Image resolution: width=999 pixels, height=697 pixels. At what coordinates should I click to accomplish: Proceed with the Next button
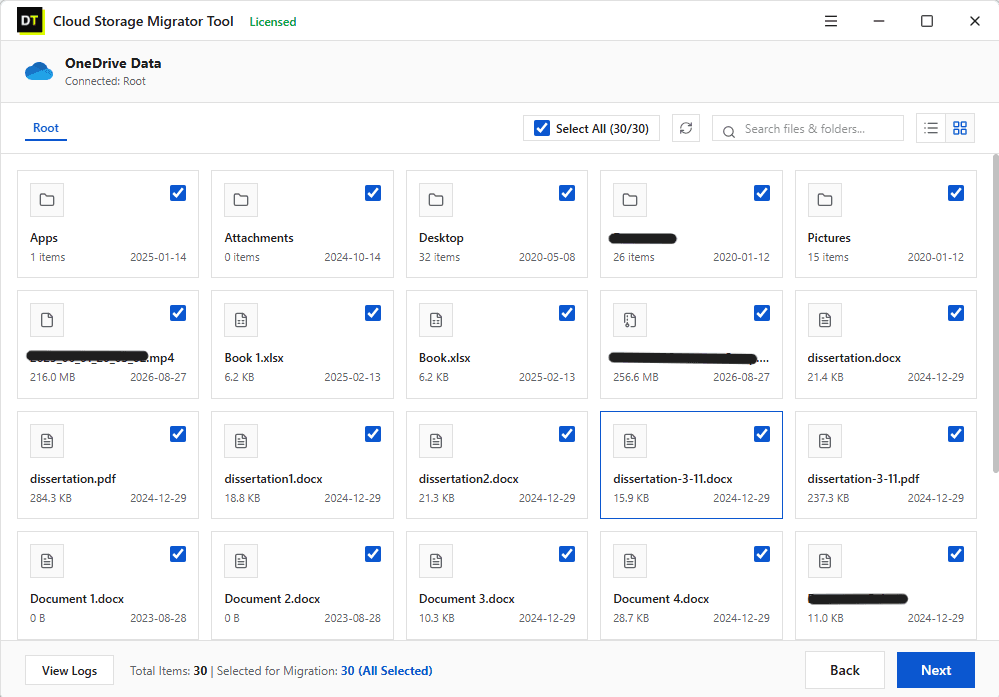tap(935, 670)
